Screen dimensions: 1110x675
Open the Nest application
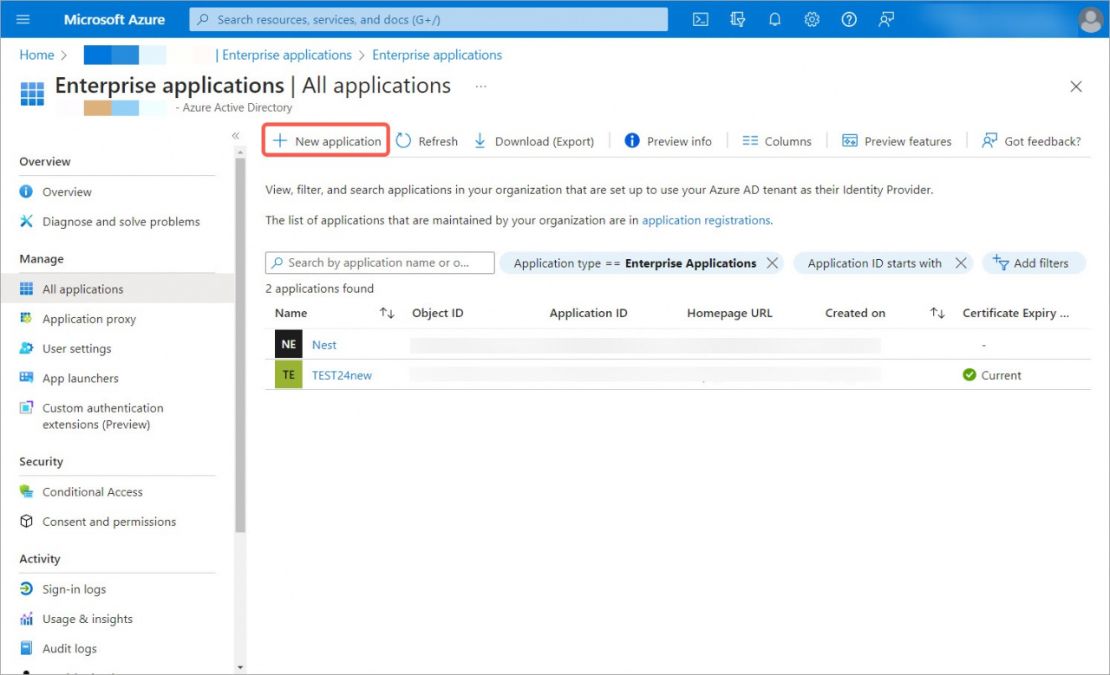[324, 345]
